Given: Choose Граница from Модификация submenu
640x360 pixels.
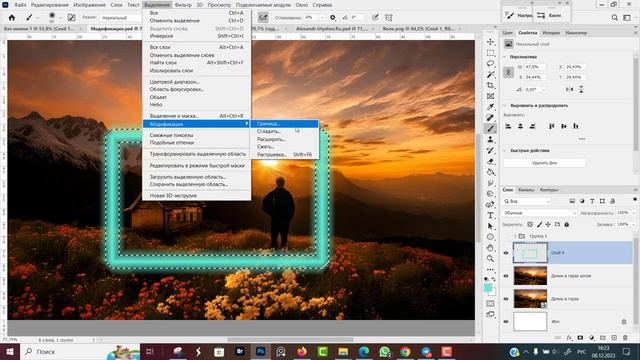Looking at the screenshot, I should coord(284,124).
